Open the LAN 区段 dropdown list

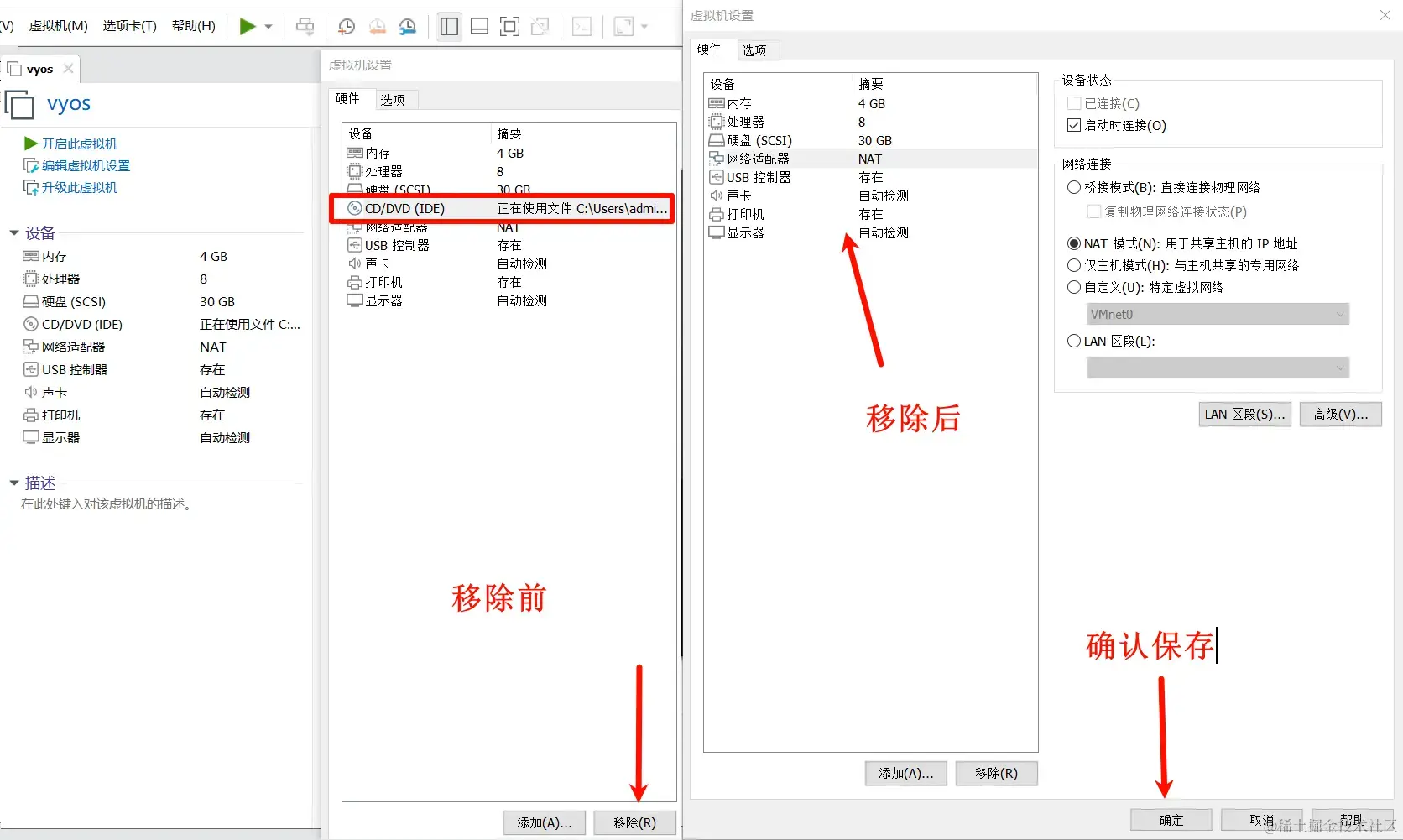[1218, 368]
